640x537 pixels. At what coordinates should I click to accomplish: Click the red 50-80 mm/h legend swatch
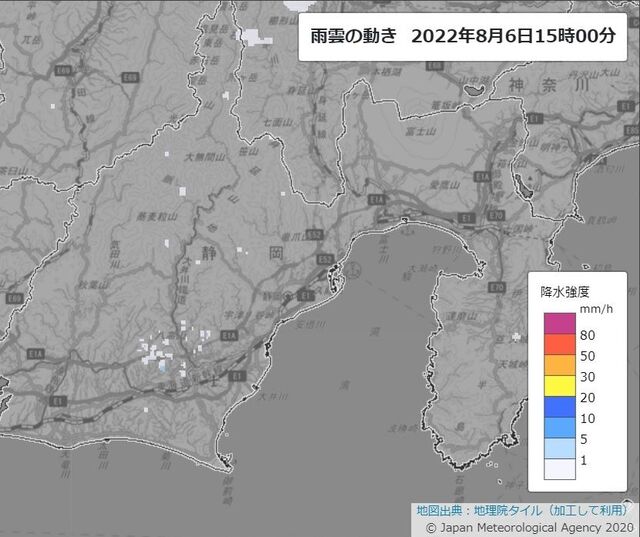pos(560,344)
